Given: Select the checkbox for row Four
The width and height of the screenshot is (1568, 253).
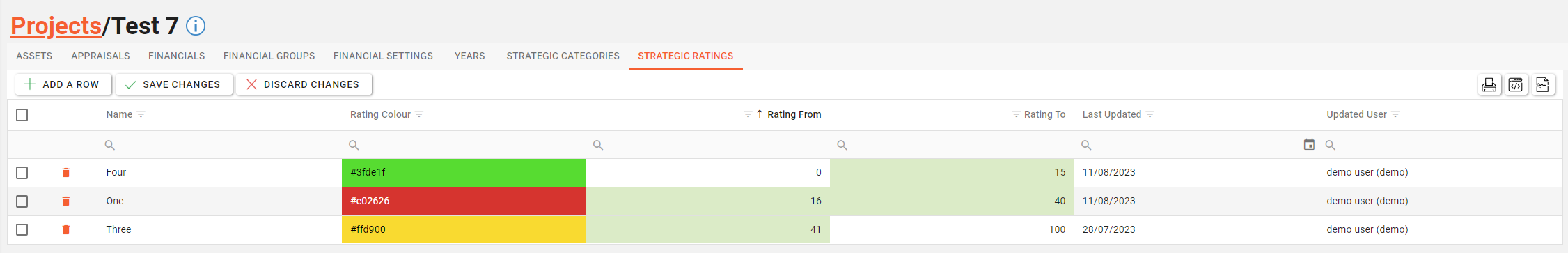Looking at the screenshot, I should click(22, 172).
